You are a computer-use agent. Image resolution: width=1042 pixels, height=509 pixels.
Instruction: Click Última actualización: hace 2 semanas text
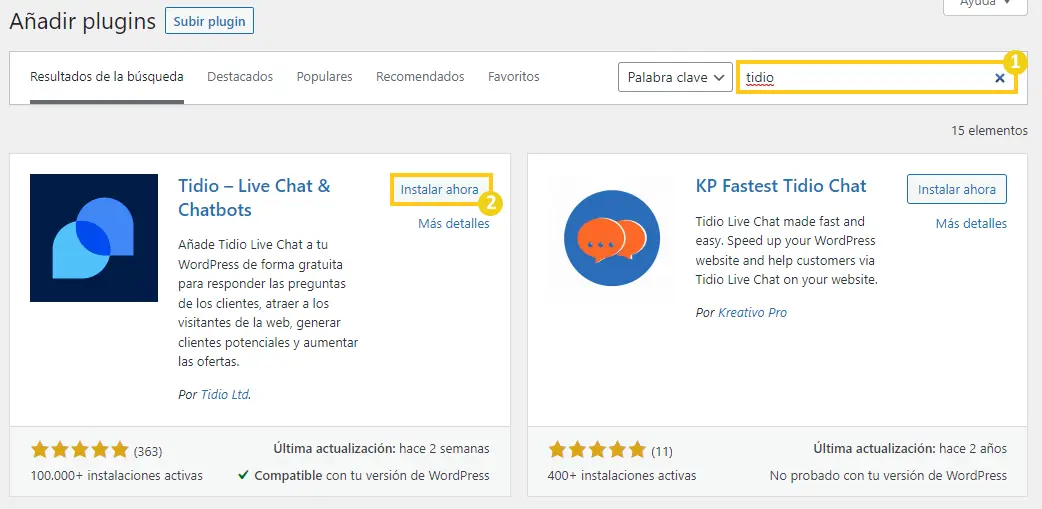[x=381, y=449]
